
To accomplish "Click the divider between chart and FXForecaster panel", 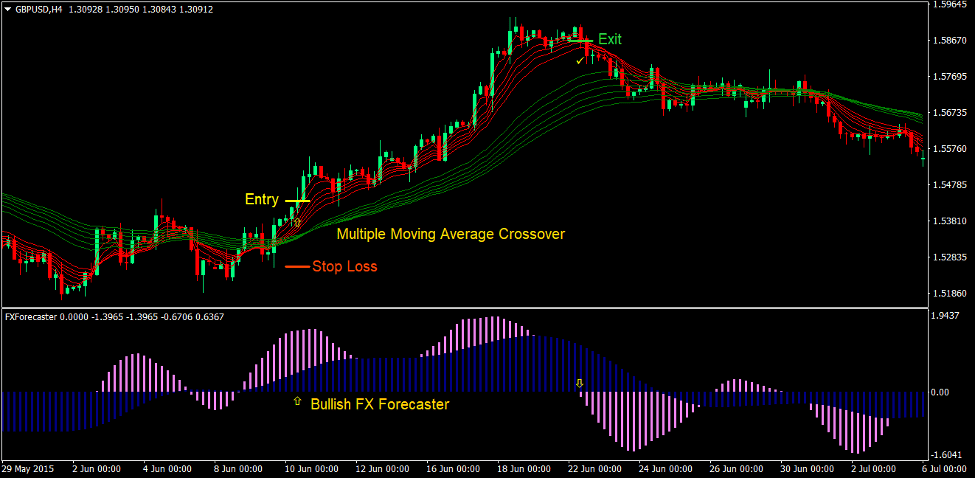I will [460, 308].
